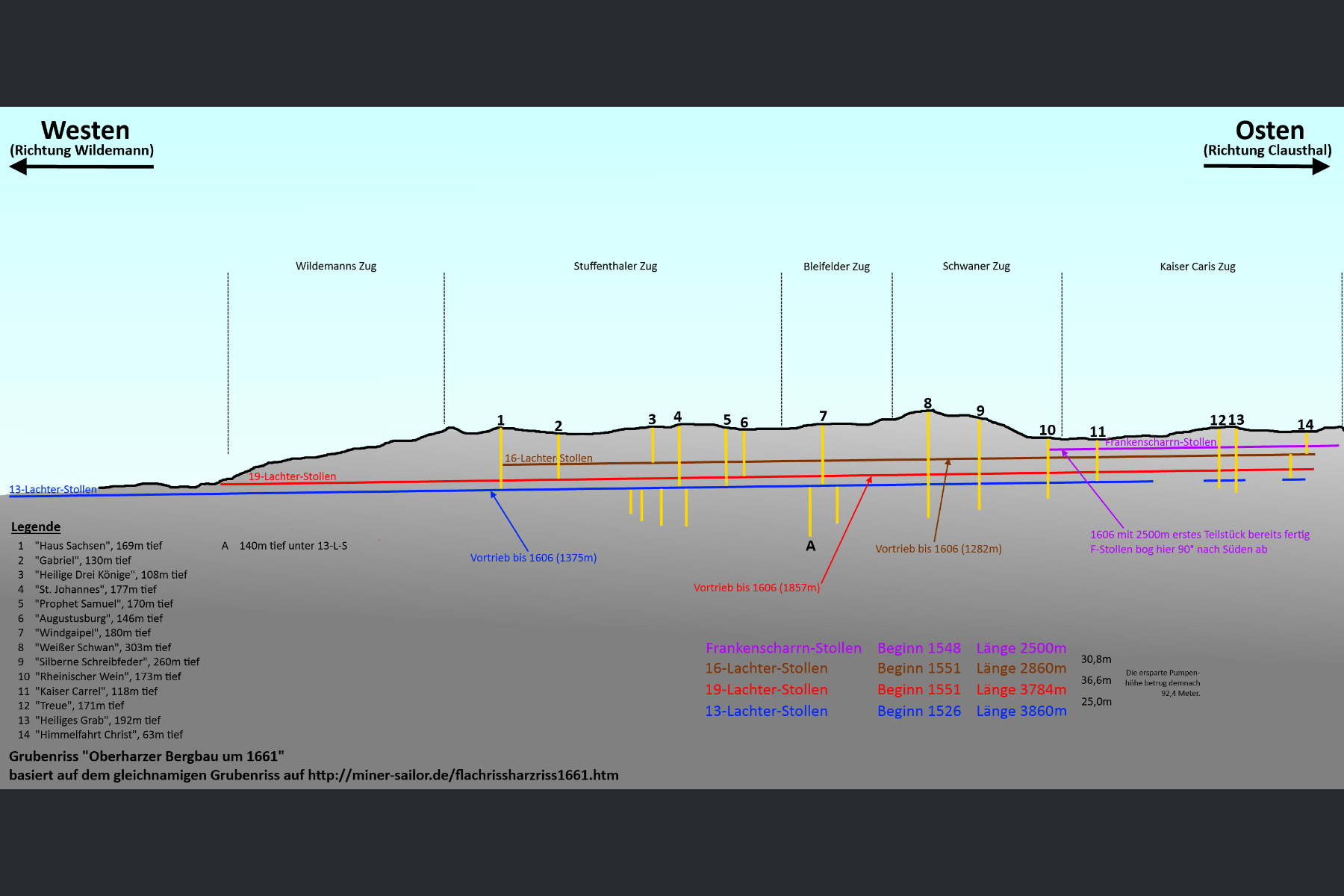1344x896 pixels.
Task: Click the blue "13-Lachter-Stollen" label at left edge
Action: point(53,490)
